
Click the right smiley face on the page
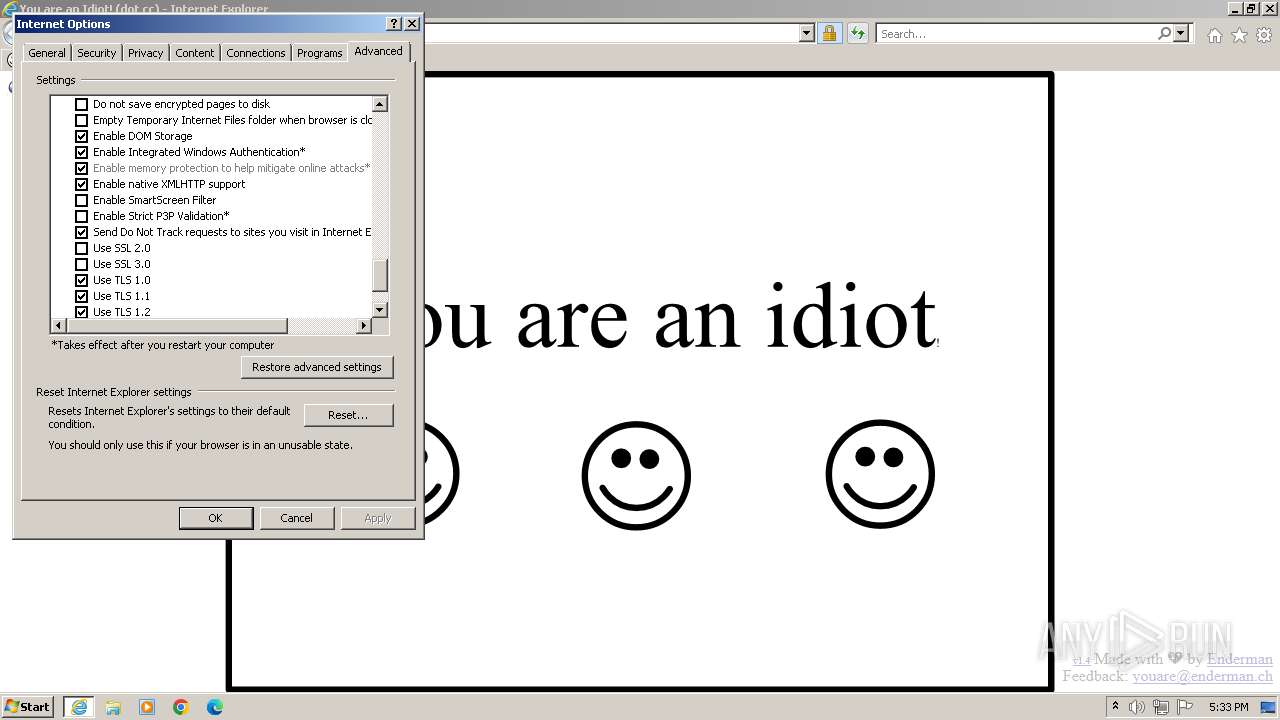[x=880, y=474]
